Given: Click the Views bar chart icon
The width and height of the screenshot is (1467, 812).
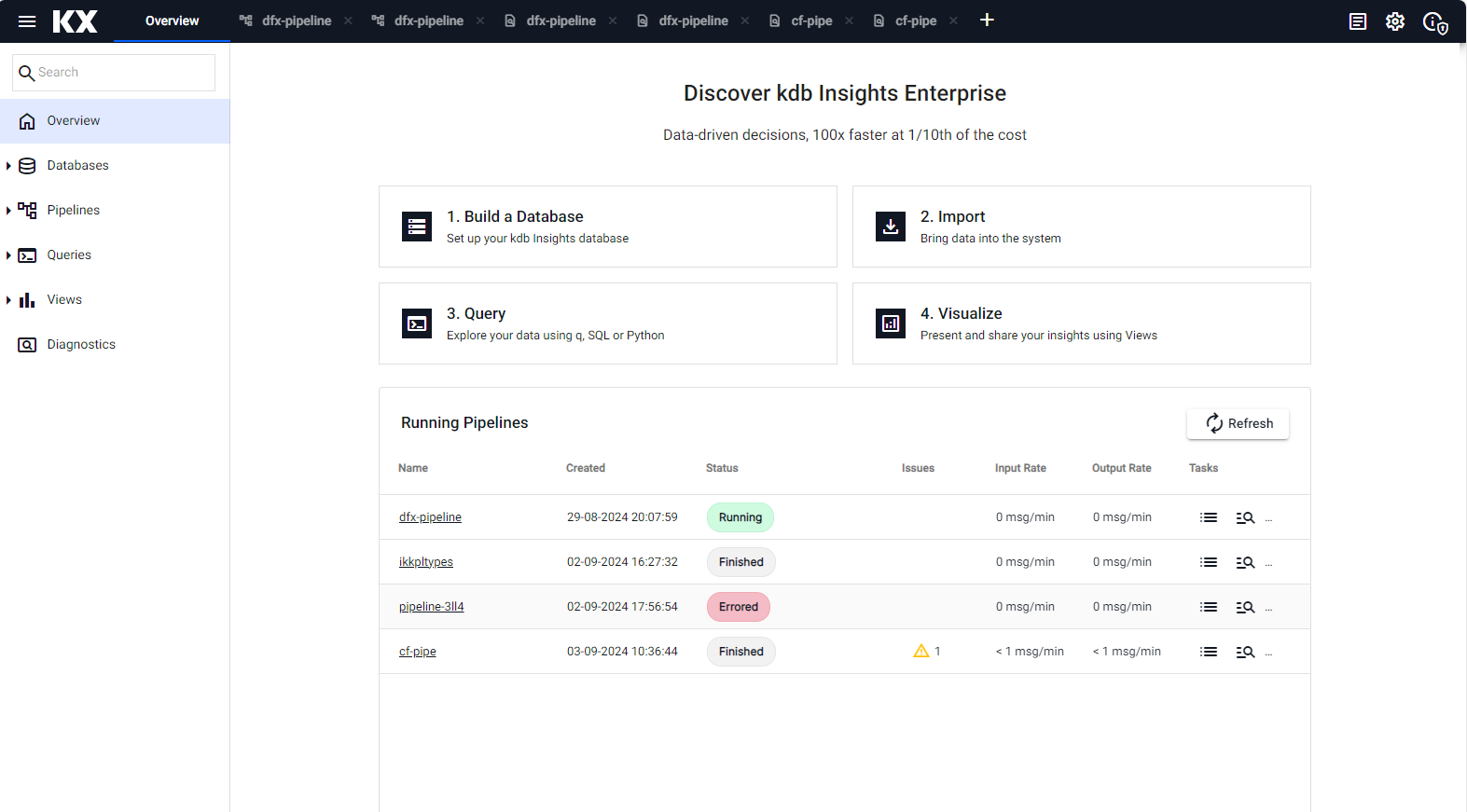Looking at the screenshot, I should [27, 300].
